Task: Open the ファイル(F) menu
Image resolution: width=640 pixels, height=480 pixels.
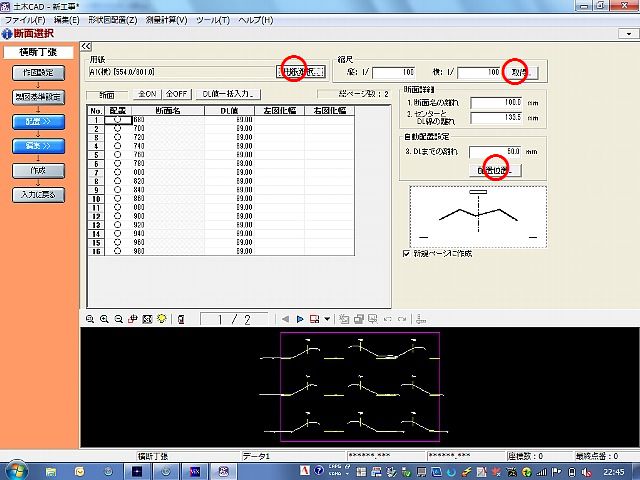Action: pyautogui.click(x=24, y=20)
